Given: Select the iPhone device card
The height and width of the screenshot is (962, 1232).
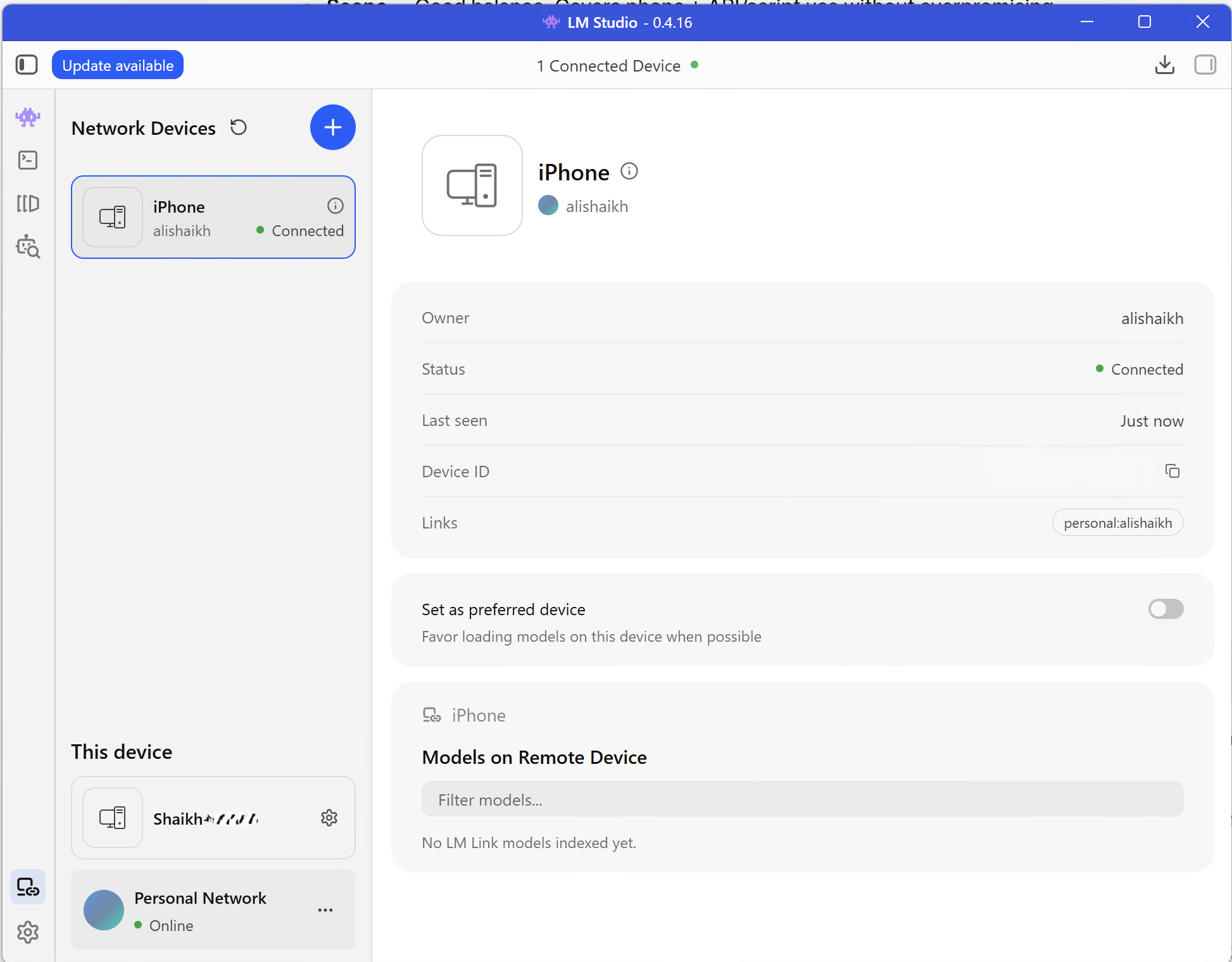Looking at the screenshot, I should point(213,217).
